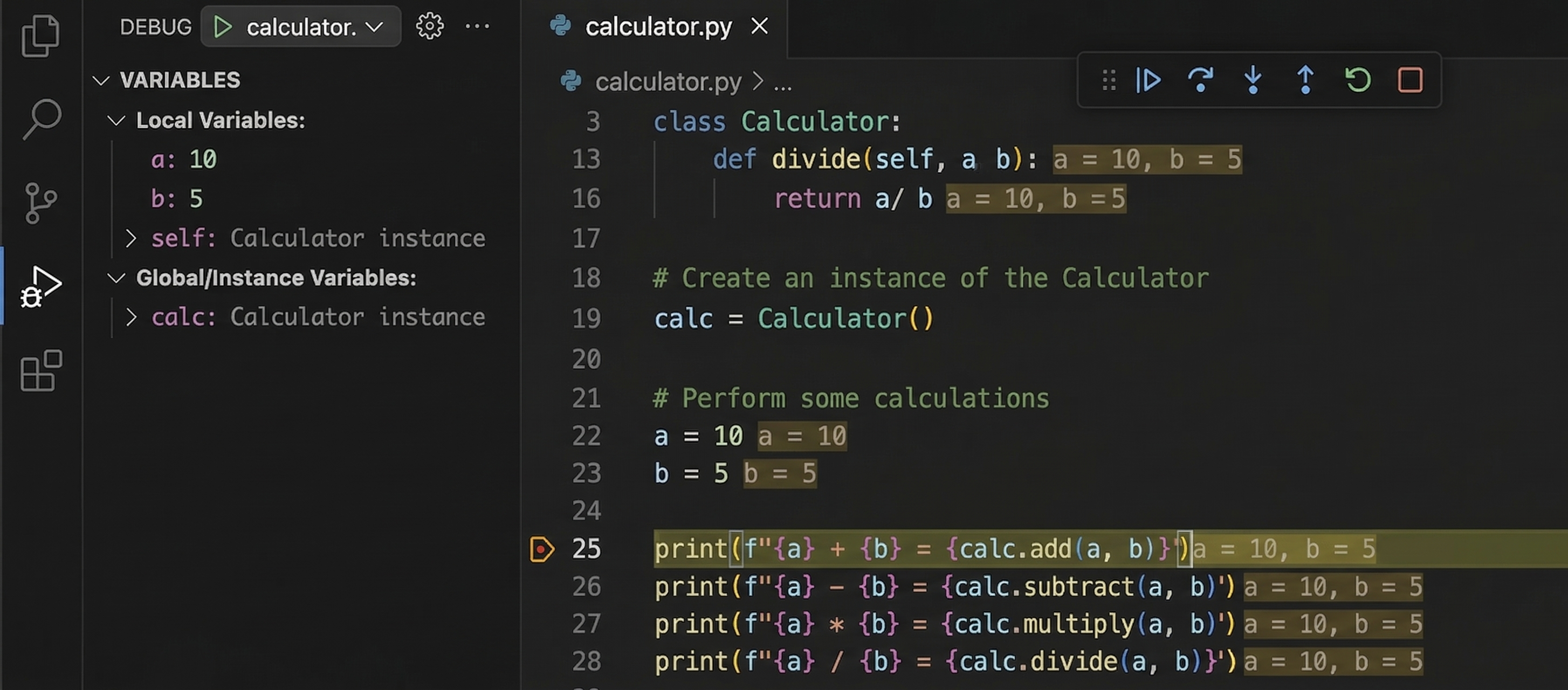Click comment '# Perform some calculations'

pyautogui.click(x=851, y=398)
